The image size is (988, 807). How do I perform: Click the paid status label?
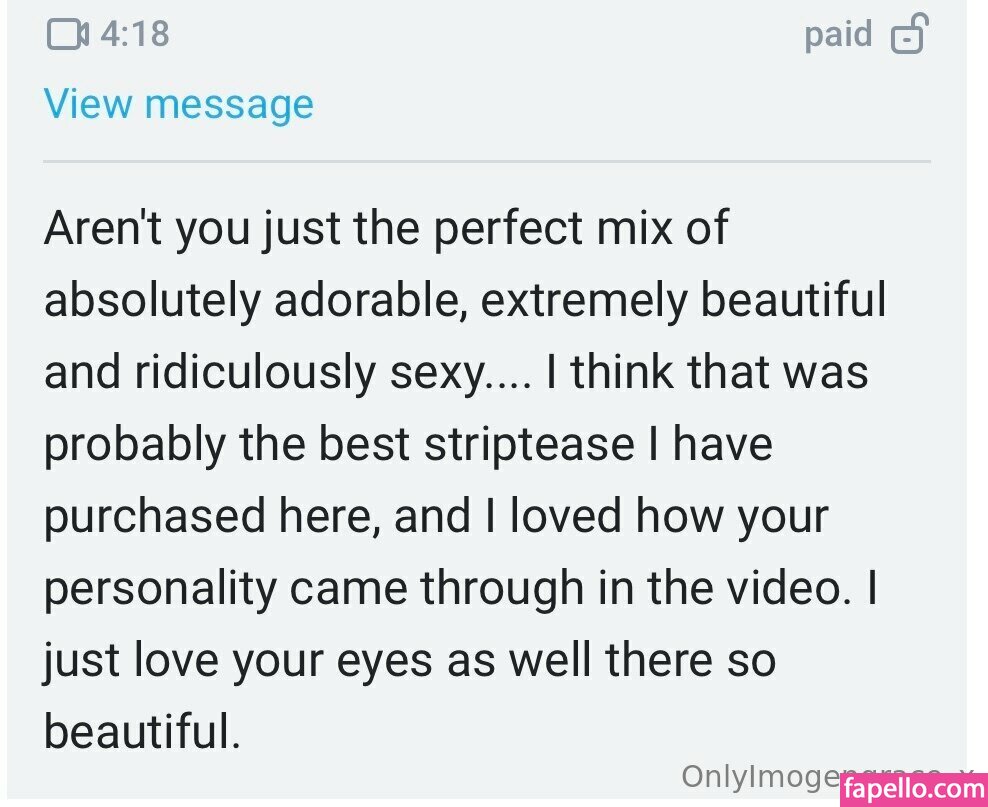coord(838,35)
